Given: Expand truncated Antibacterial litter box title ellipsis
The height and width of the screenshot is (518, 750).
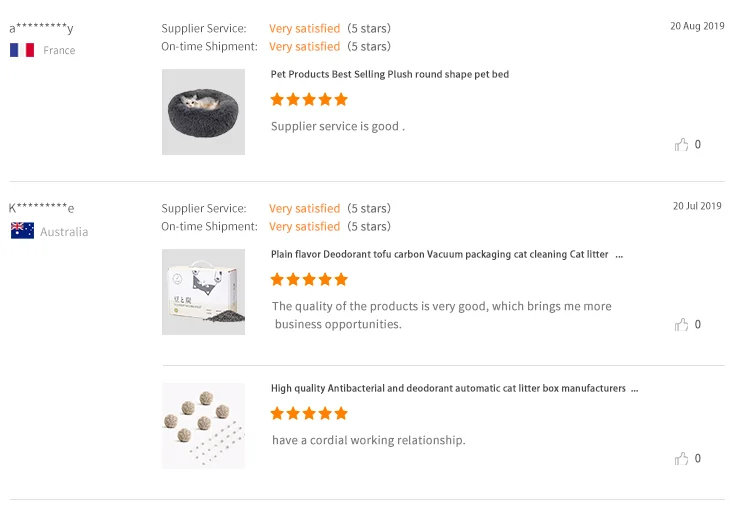Looking at the screenshot, I should [x=634, y=389].
